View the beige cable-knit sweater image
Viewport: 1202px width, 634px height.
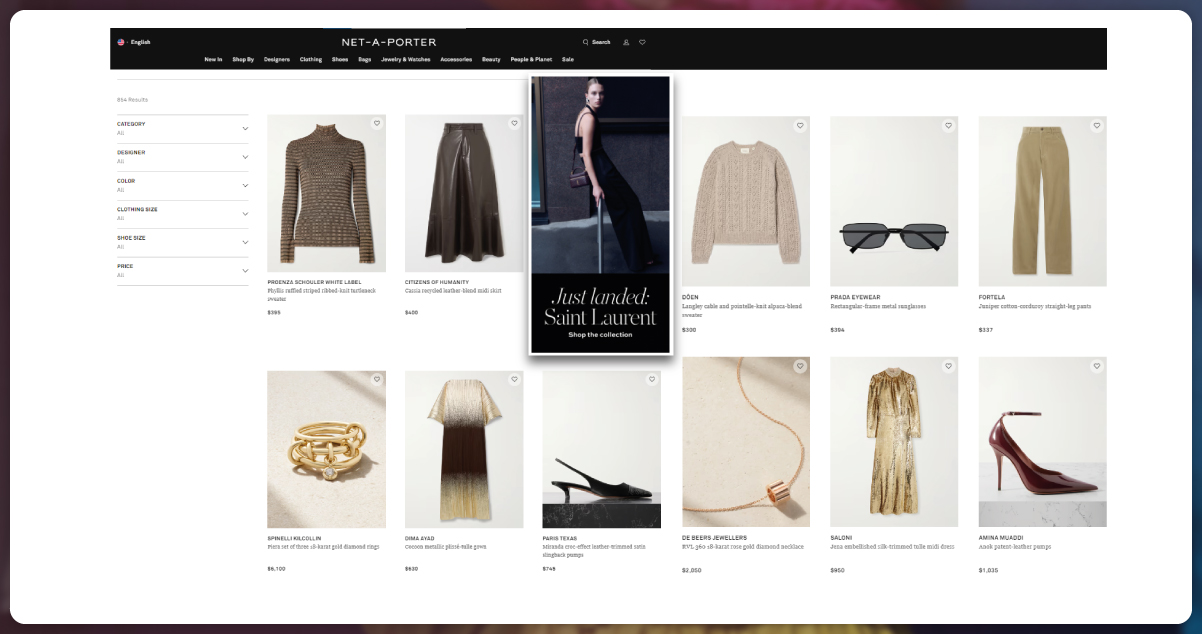pyautogui.click(x=746, y=201)
